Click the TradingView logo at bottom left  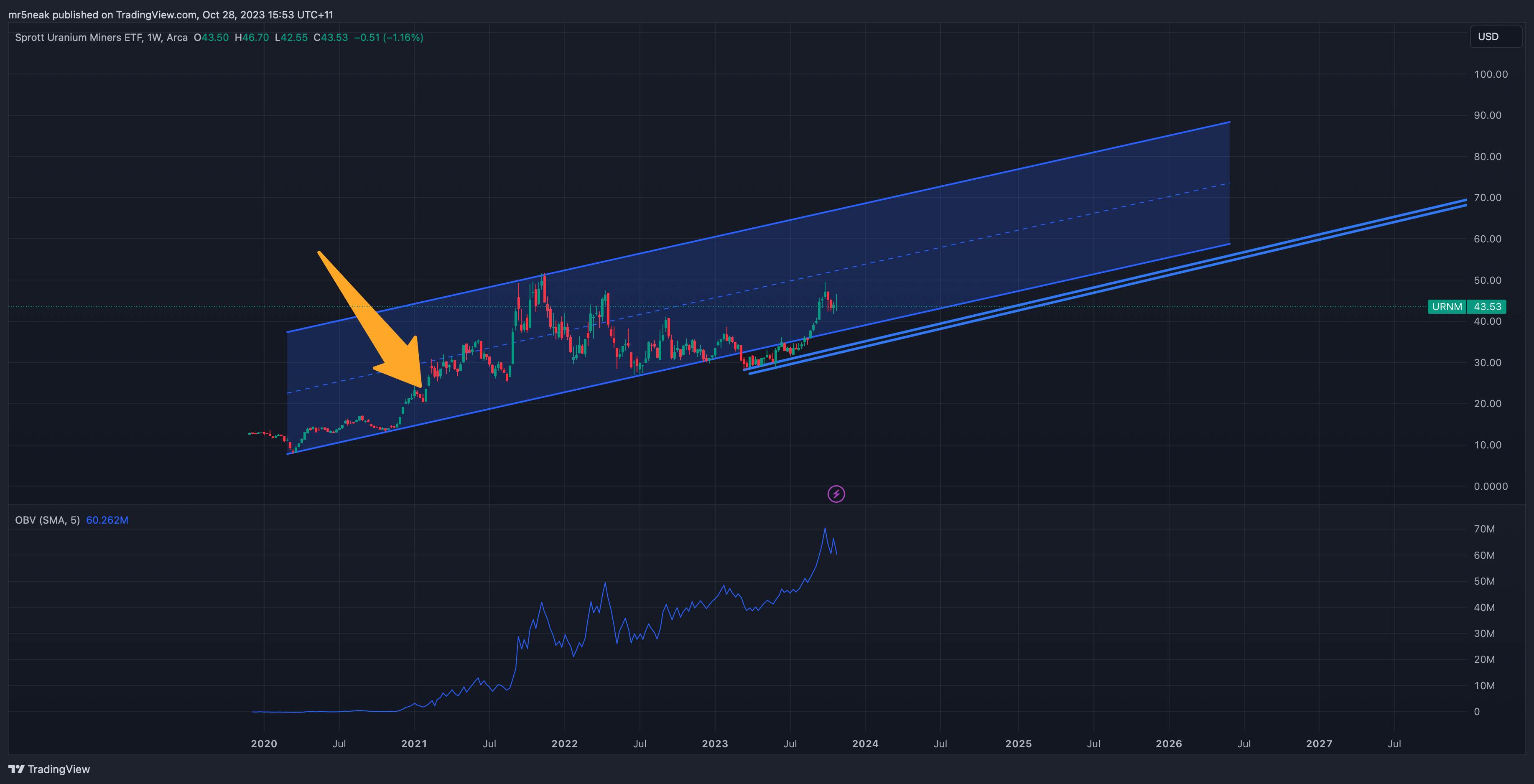coord(49,769)
